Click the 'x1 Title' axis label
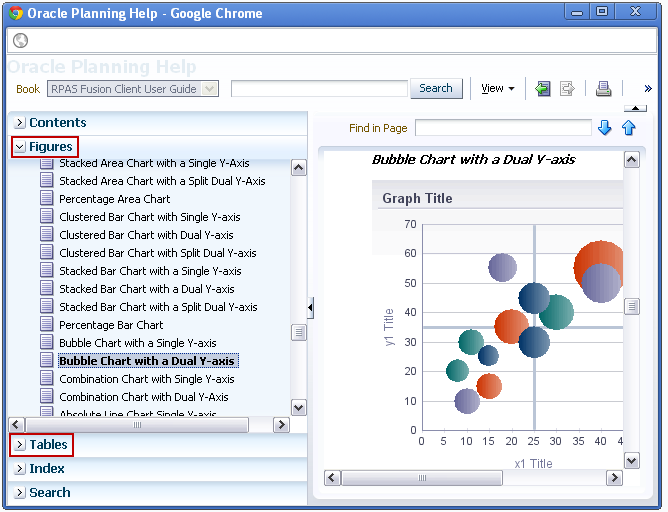The image size is (668, 512). point(533,463)
